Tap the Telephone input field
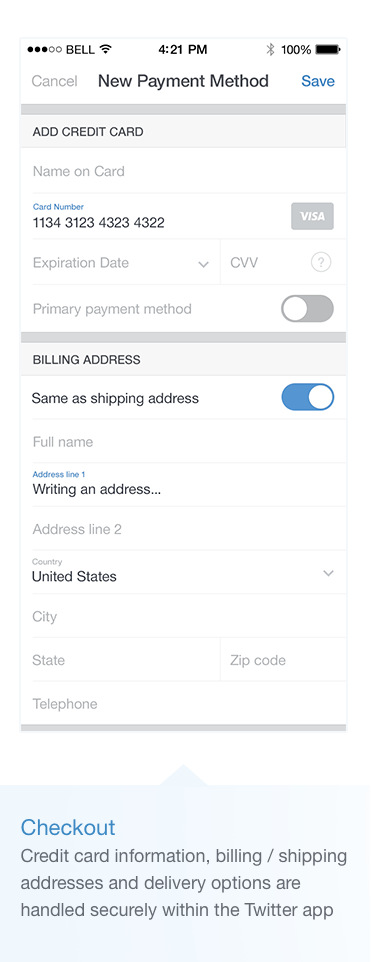This screenshot has height=962, width=371. click(183, 703)
